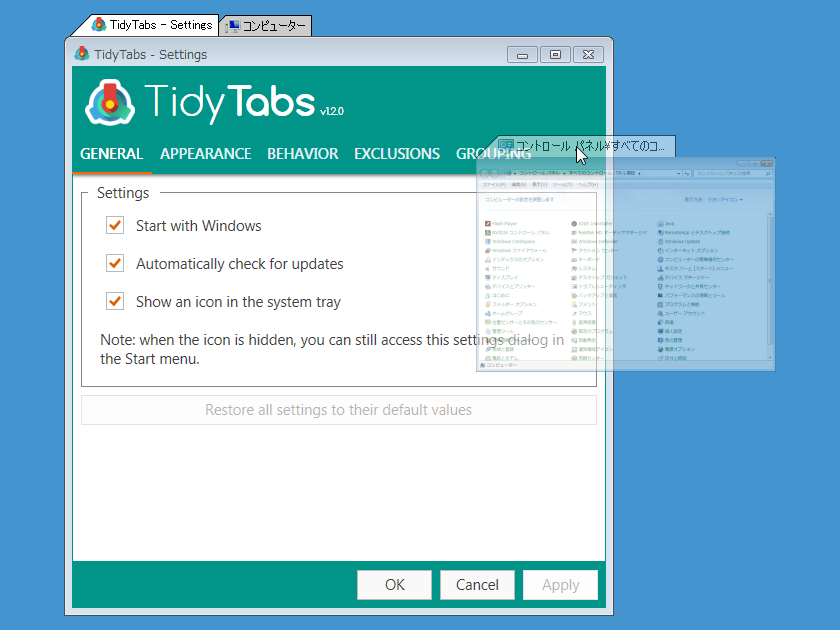Cancel the settings dialog
The height and width of the screenshot is (630, 840).
tap(477, 584)
